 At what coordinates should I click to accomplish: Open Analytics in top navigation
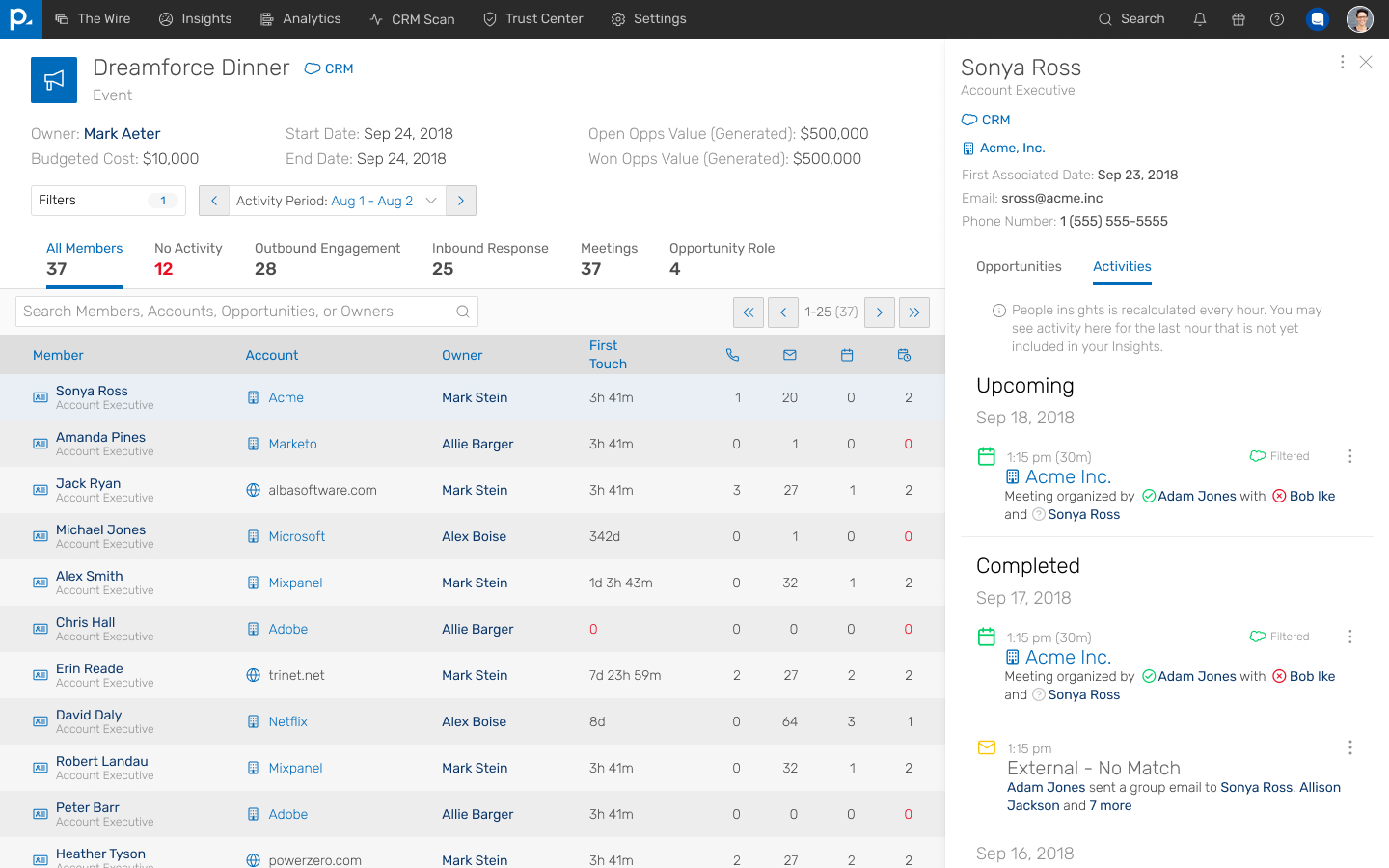tap(300, 19)
